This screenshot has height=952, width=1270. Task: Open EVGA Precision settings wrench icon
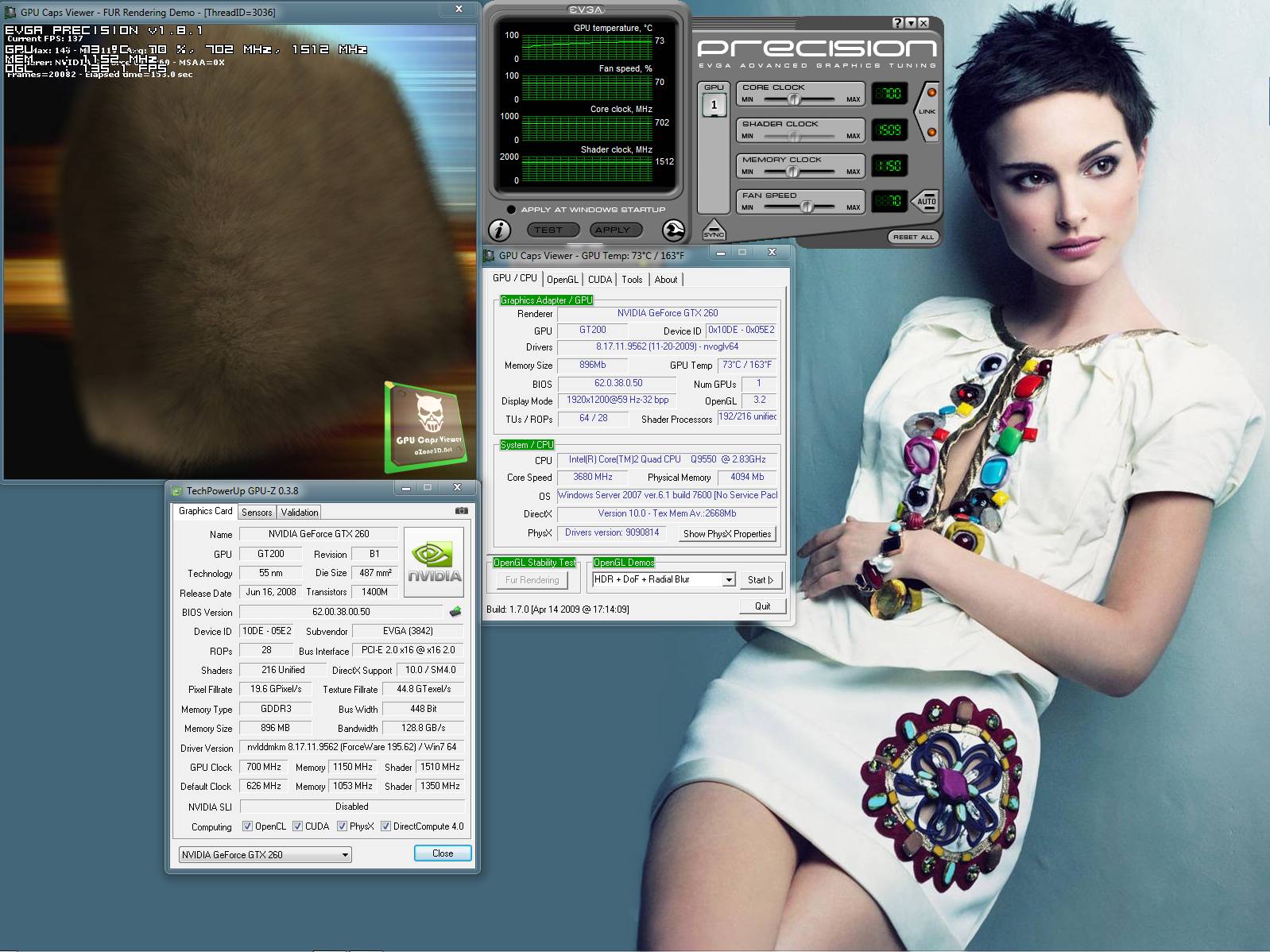click(673, 230)
